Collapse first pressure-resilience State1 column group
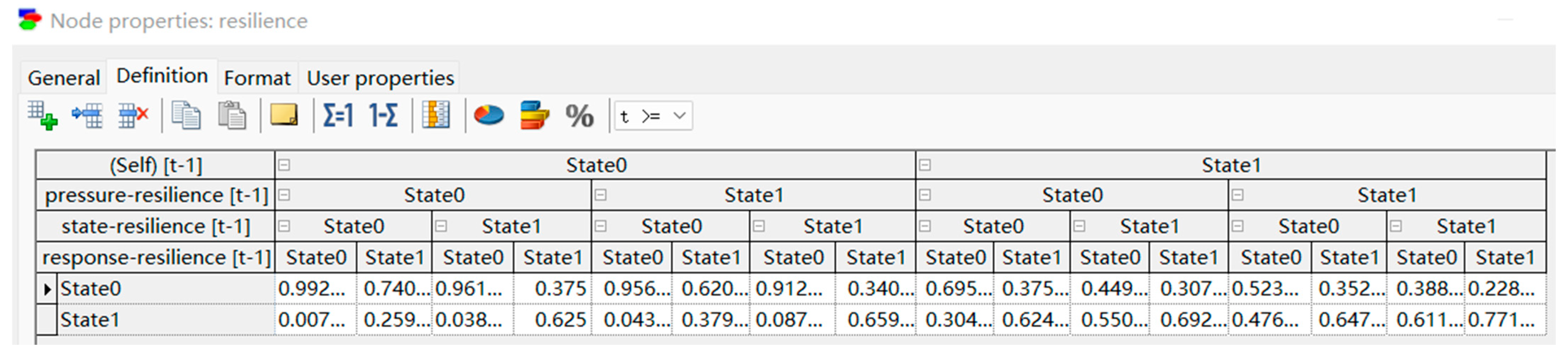 (601, 195)
